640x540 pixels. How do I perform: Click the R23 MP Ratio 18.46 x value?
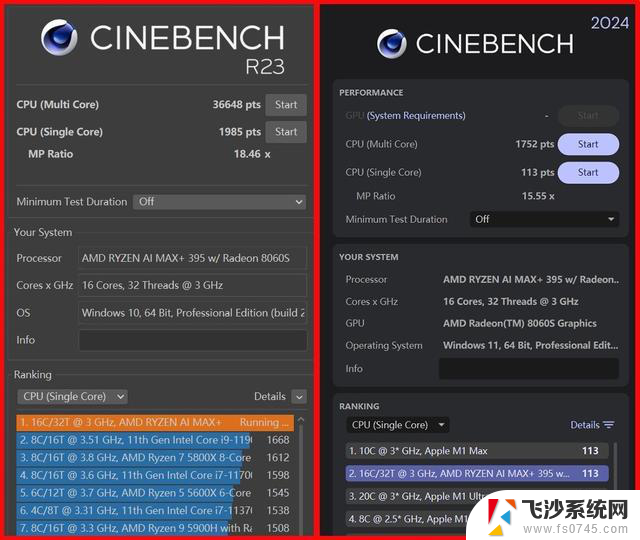tap(252, 154)
